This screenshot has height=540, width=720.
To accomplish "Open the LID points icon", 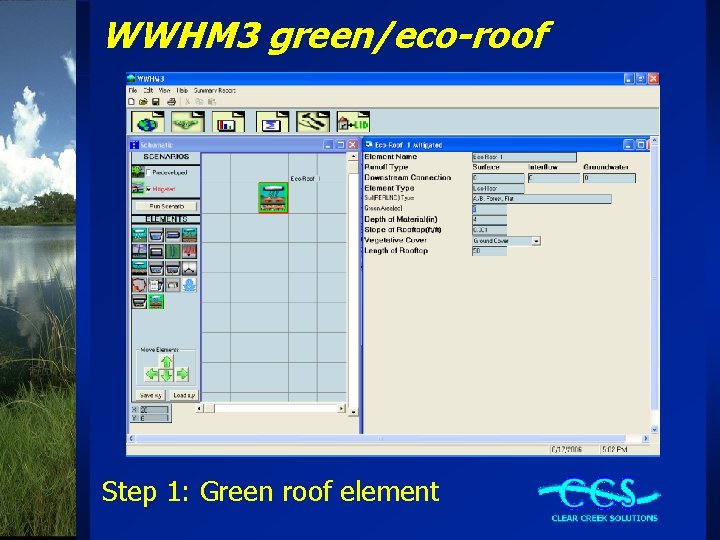I will click(353, 122).
